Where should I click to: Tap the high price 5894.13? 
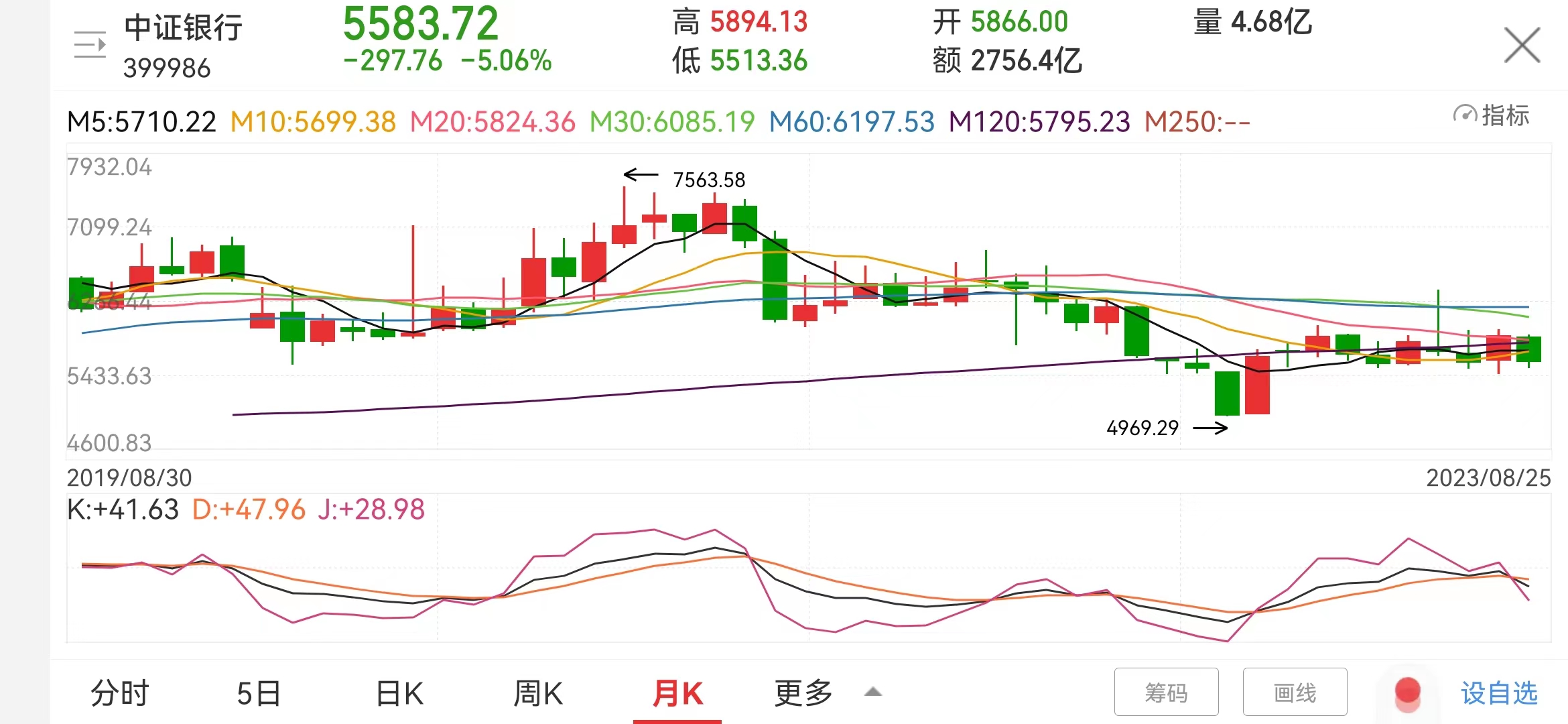point(759,21)
